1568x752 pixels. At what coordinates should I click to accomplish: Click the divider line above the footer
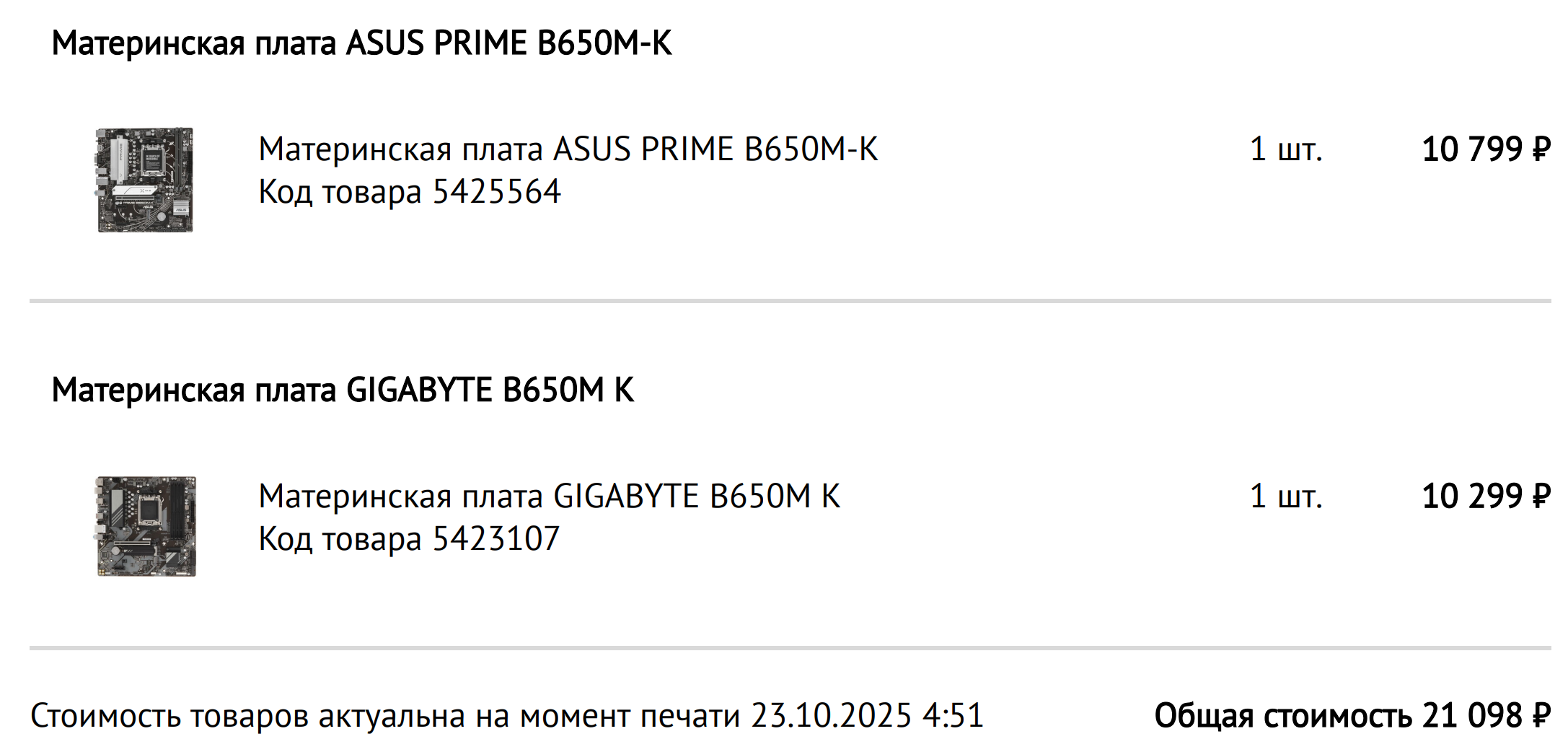[x=790, y=647]
